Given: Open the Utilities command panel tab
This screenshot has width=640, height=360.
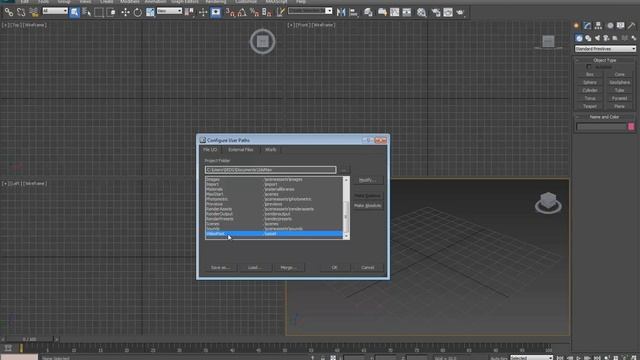Looking at the screenshot, I should coord(631,25).
